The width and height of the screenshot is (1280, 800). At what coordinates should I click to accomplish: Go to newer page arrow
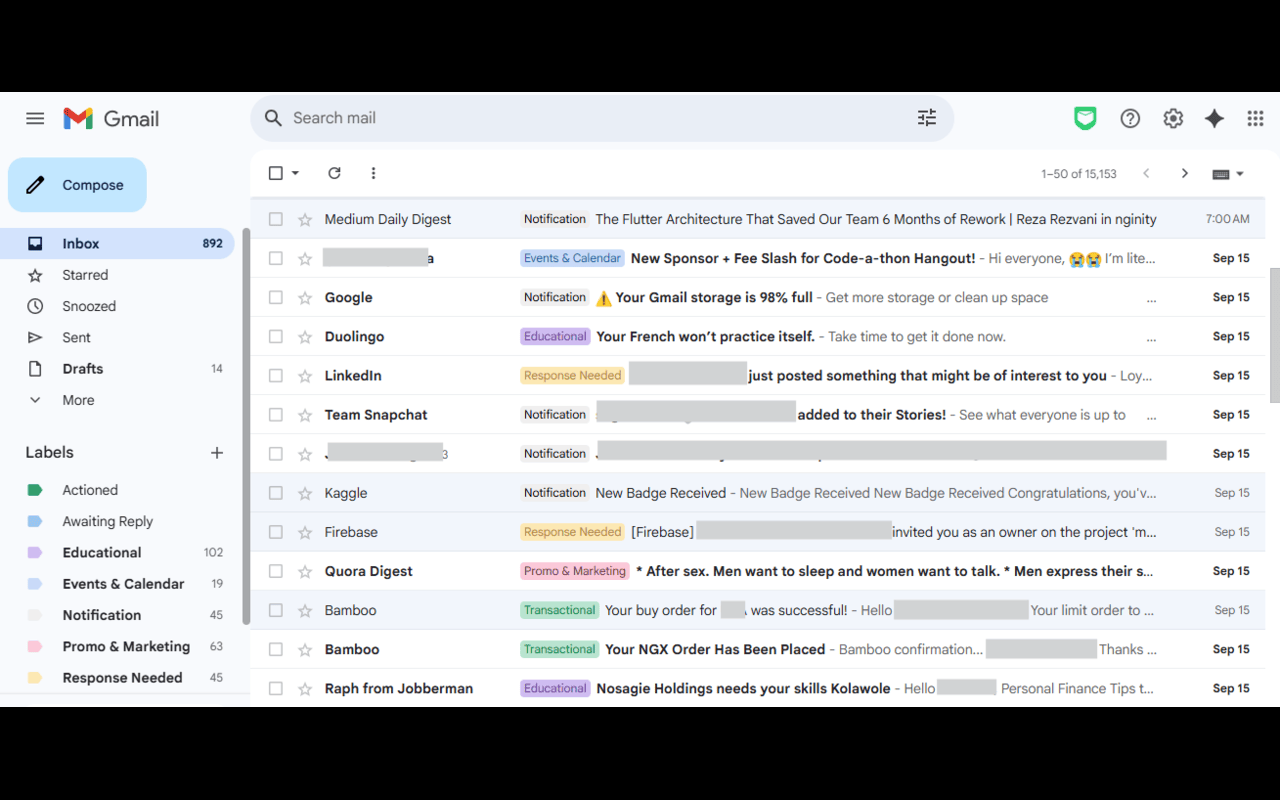click(x=1146, y=173)
